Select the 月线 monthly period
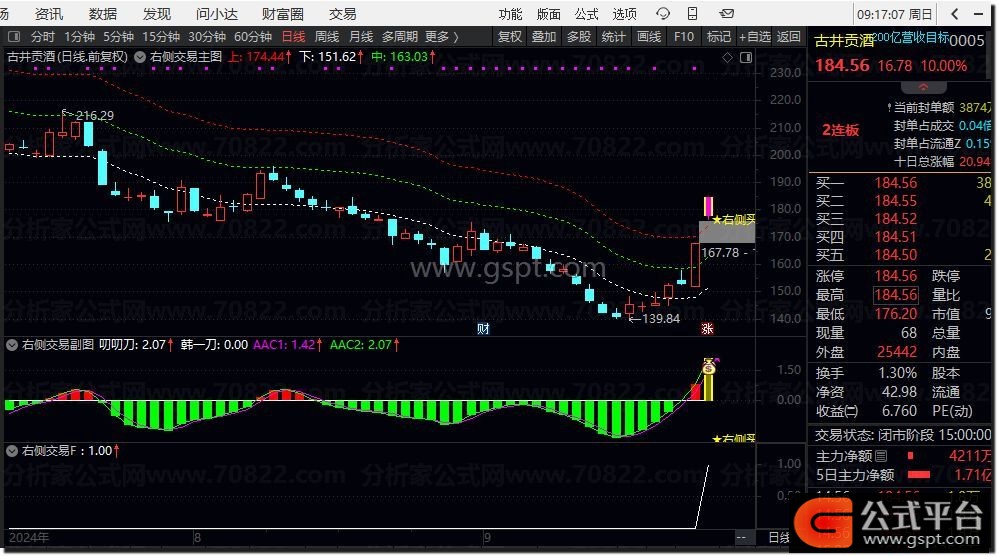 click(361, 37)
